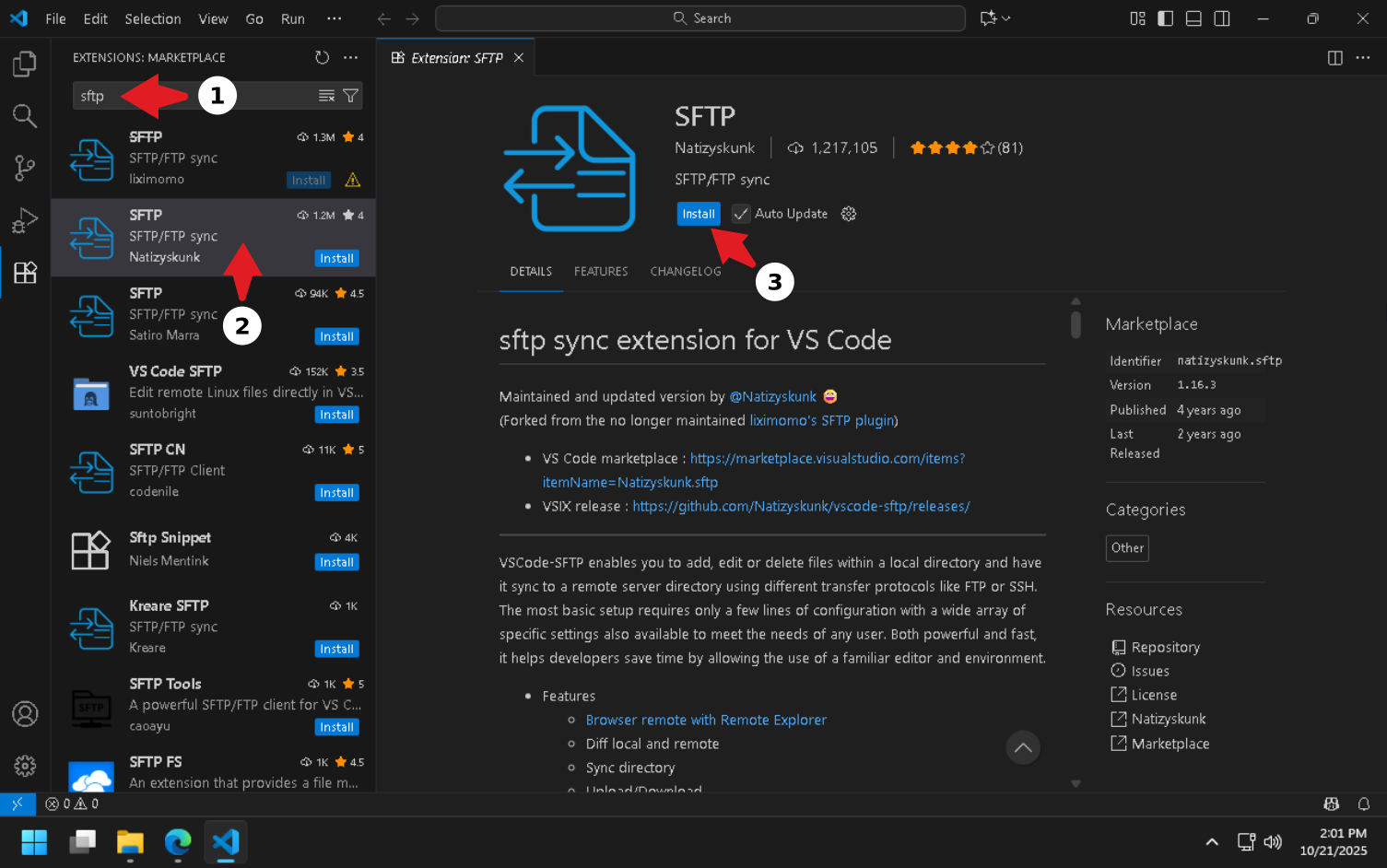This screenshot has width=1387, height=868.
Task: Refresh the extensions marketplace list
Action: click(322, 57)
